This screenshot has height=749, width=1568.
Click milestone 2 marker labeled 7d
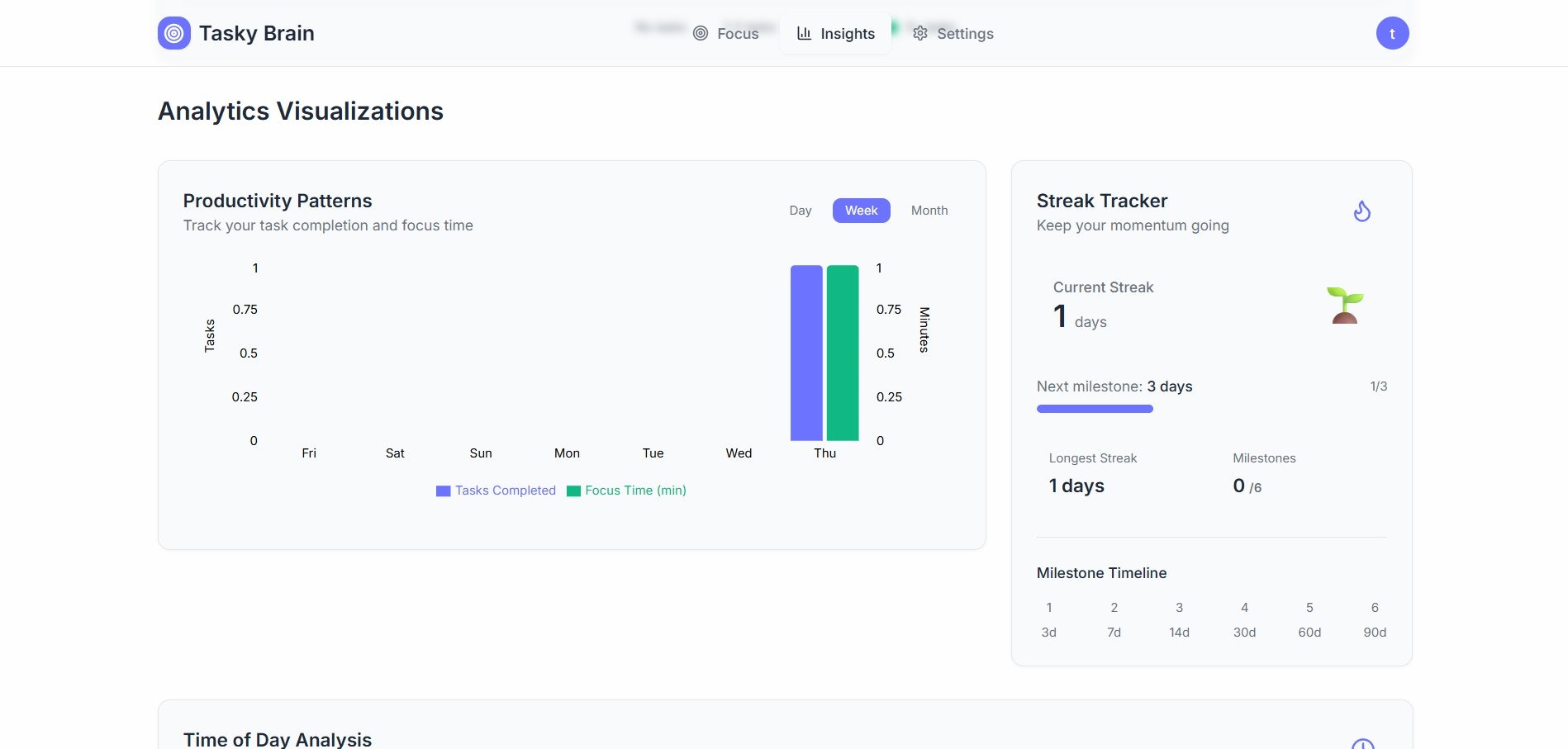[1114, 619]
